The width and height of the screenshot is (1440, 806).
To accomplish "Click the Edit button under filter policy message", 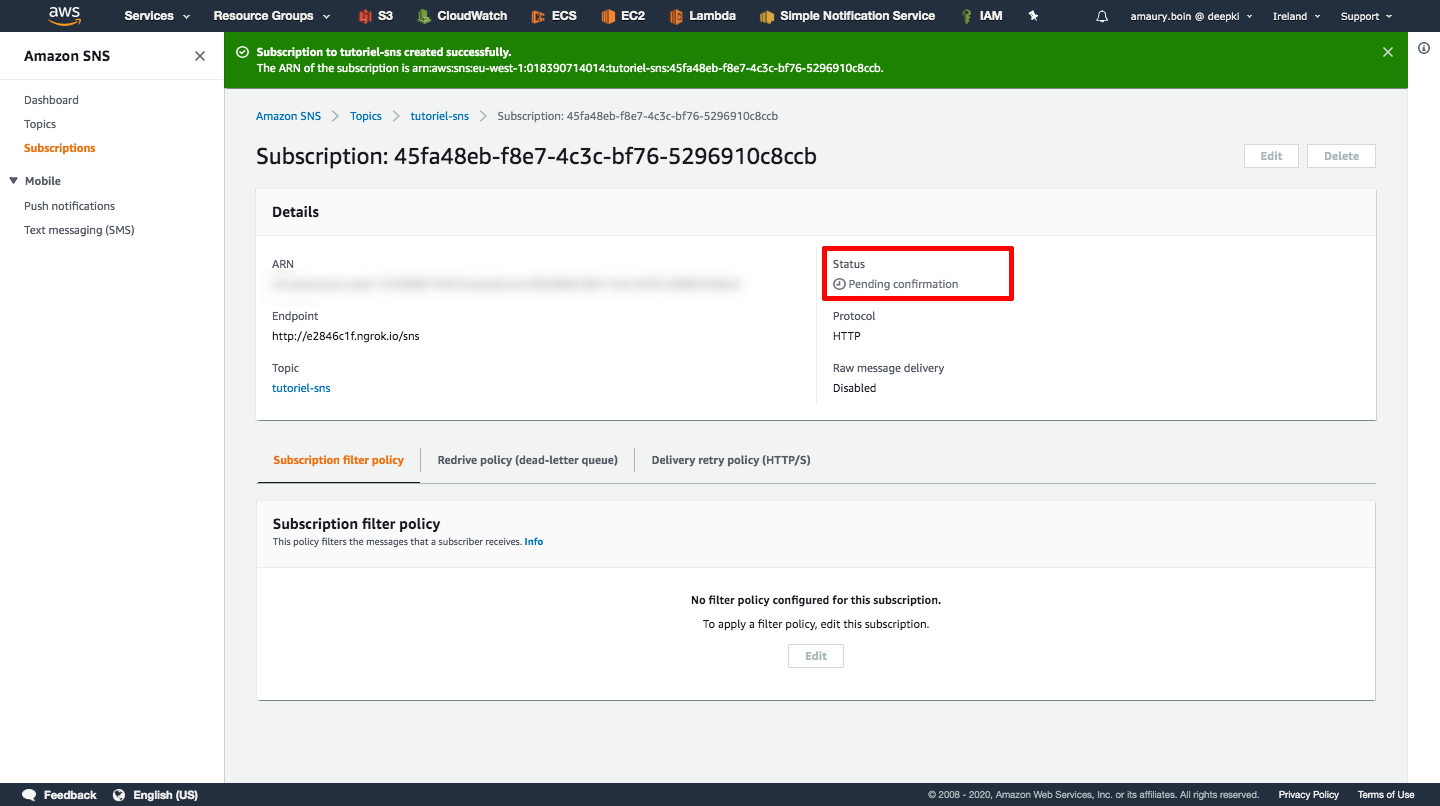I will click(816, 656).
